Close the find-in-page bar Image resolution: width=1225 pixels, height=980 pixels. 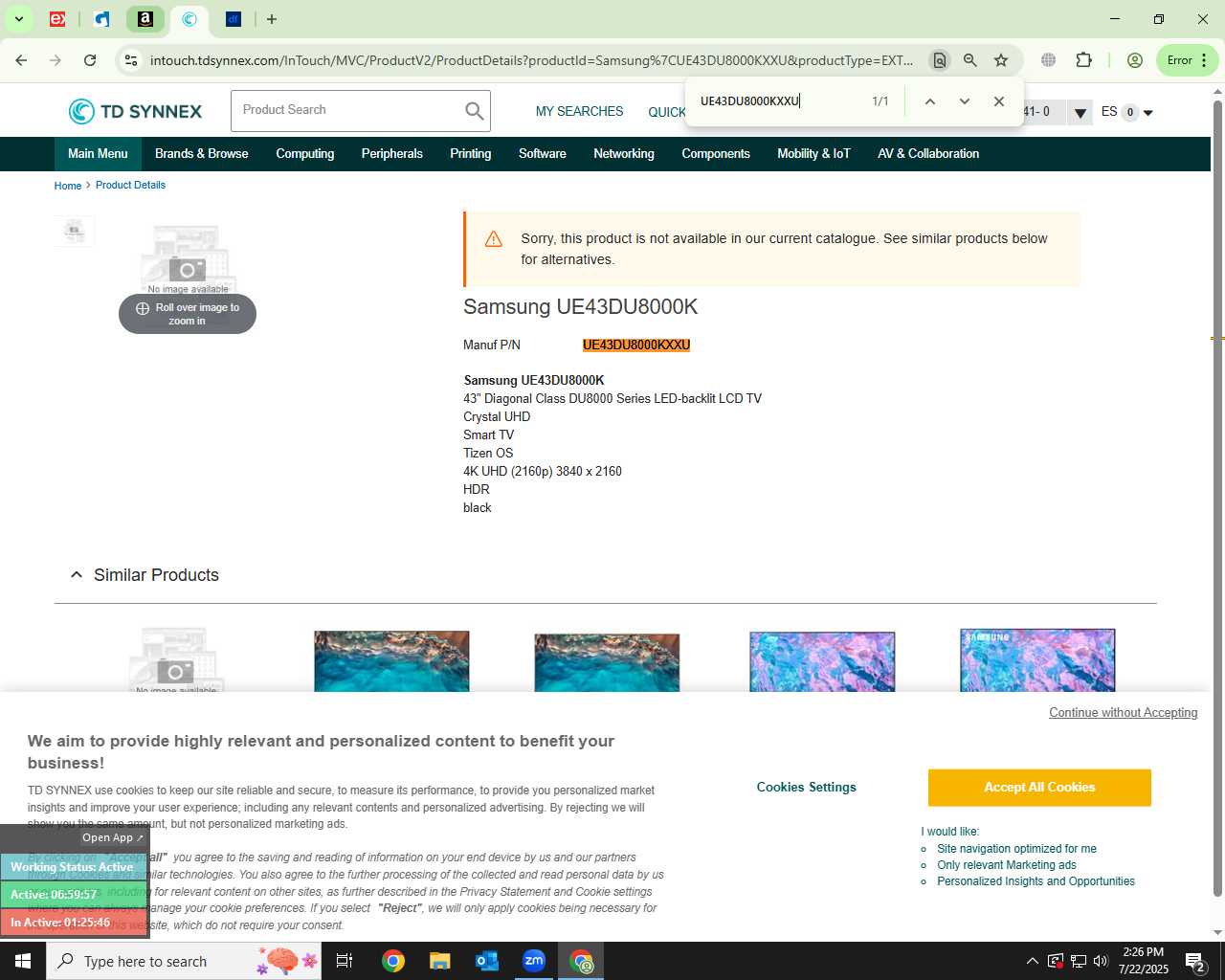pyautogui.click(x=998, y=101)
